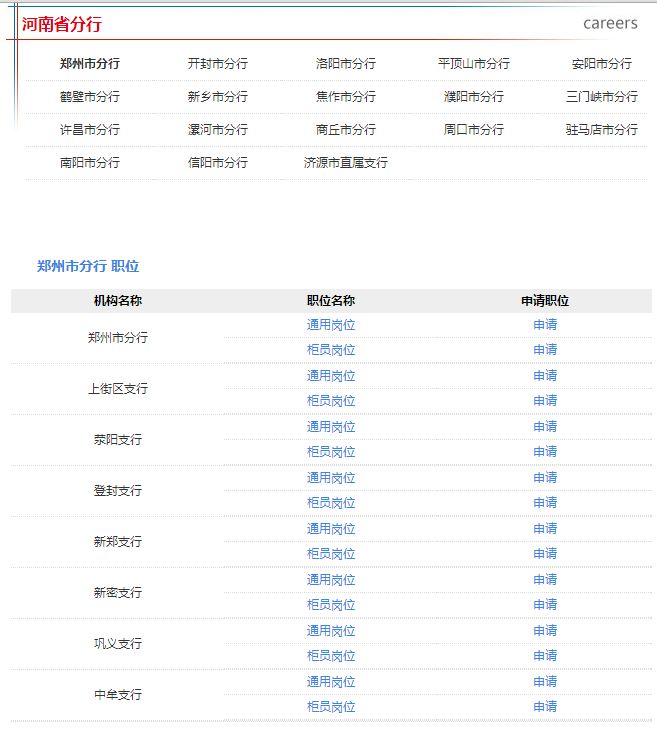Click the 河南省分行 page heading
This screenshot has height=729, width=657.
pos(61,24)
